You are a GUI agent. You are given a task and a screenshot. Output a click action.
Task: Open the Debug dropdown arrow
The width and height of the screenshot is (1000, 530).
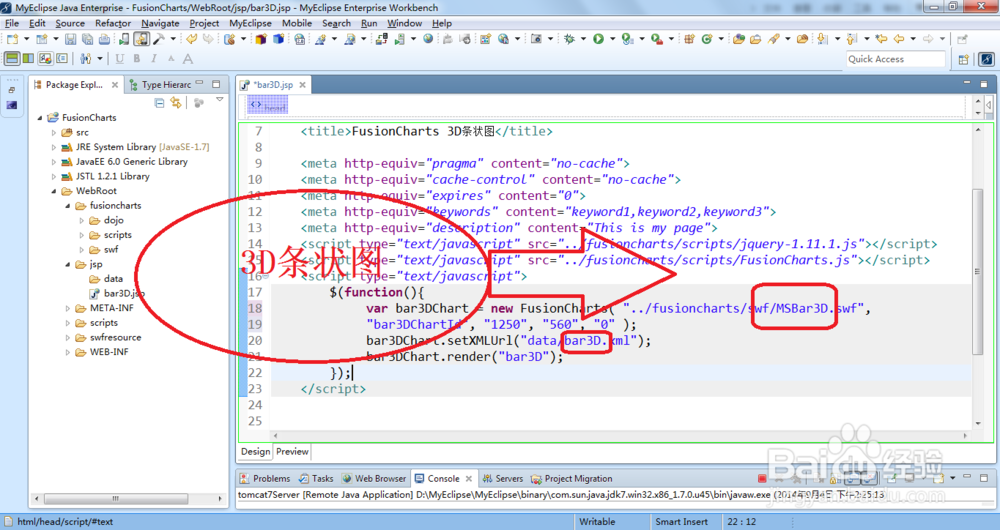click(x=583, y=39)
